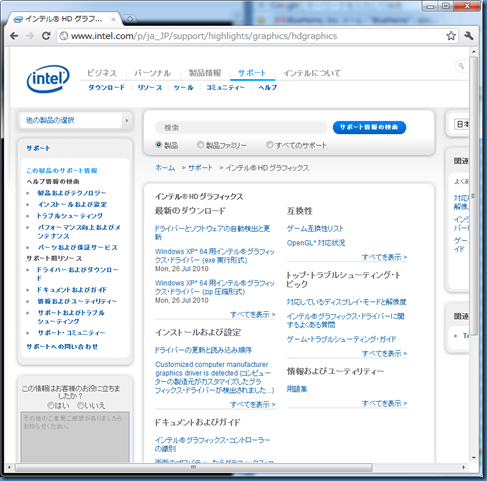487x481 pixels.
Task: Open the 製品情報 menu
Action: [x=205, y=73]
